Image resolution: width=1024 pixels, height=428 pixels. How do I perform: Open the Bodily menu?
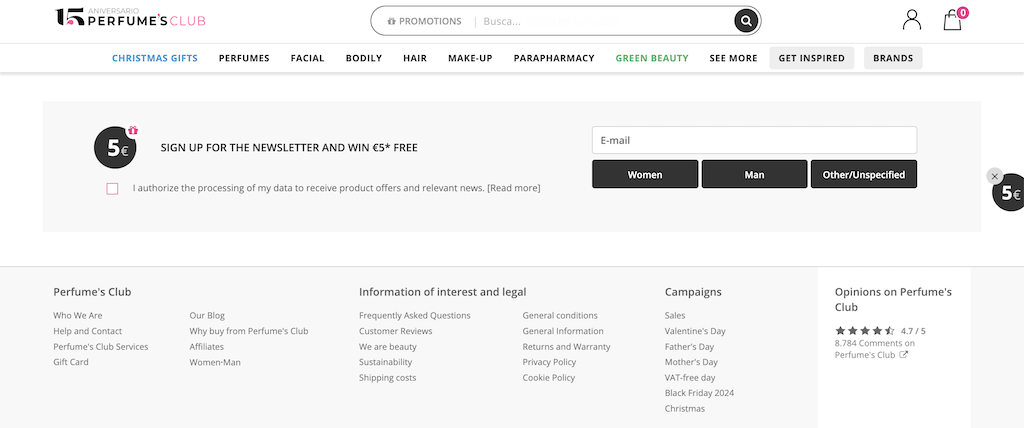[x=364, y=58]
